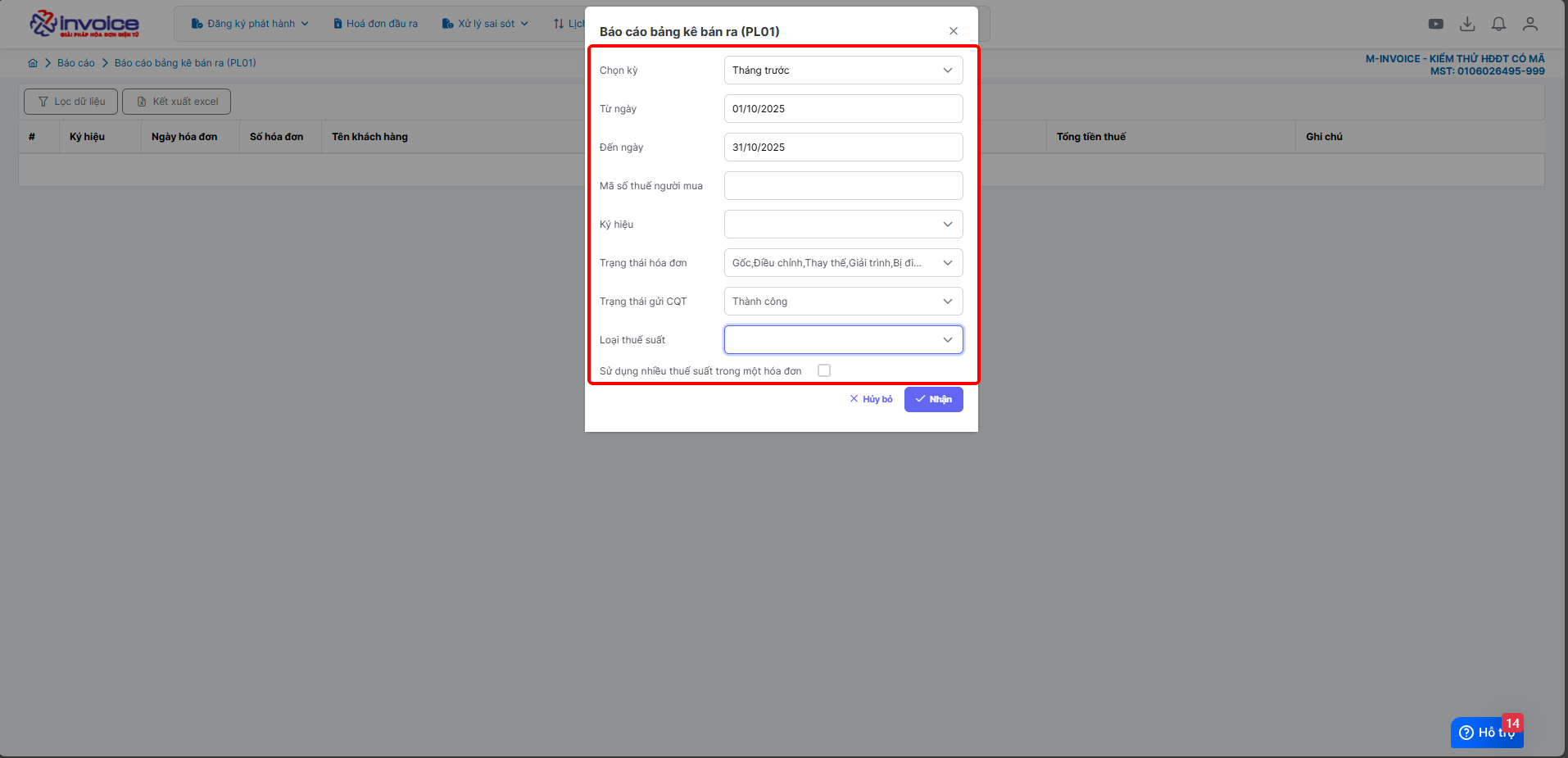Viewport: 1568px width, 758px height.
Task: Click the YouTube video guide icon
Action: click(x=1435, y=24)
